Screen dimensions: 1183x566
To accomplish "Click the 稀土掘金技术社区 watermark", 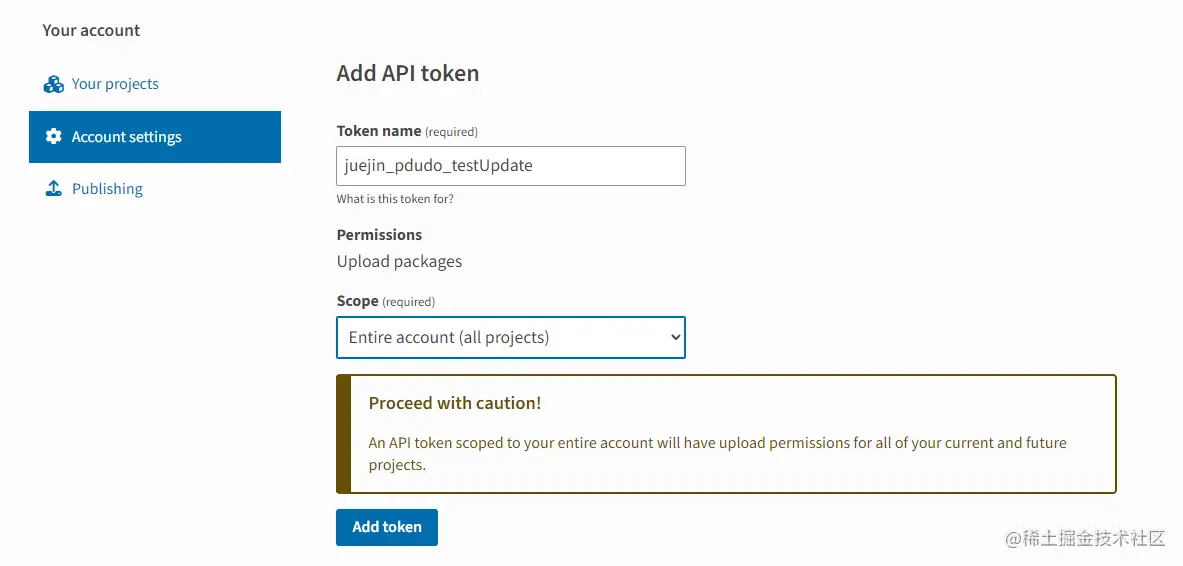I will 1085,539.
